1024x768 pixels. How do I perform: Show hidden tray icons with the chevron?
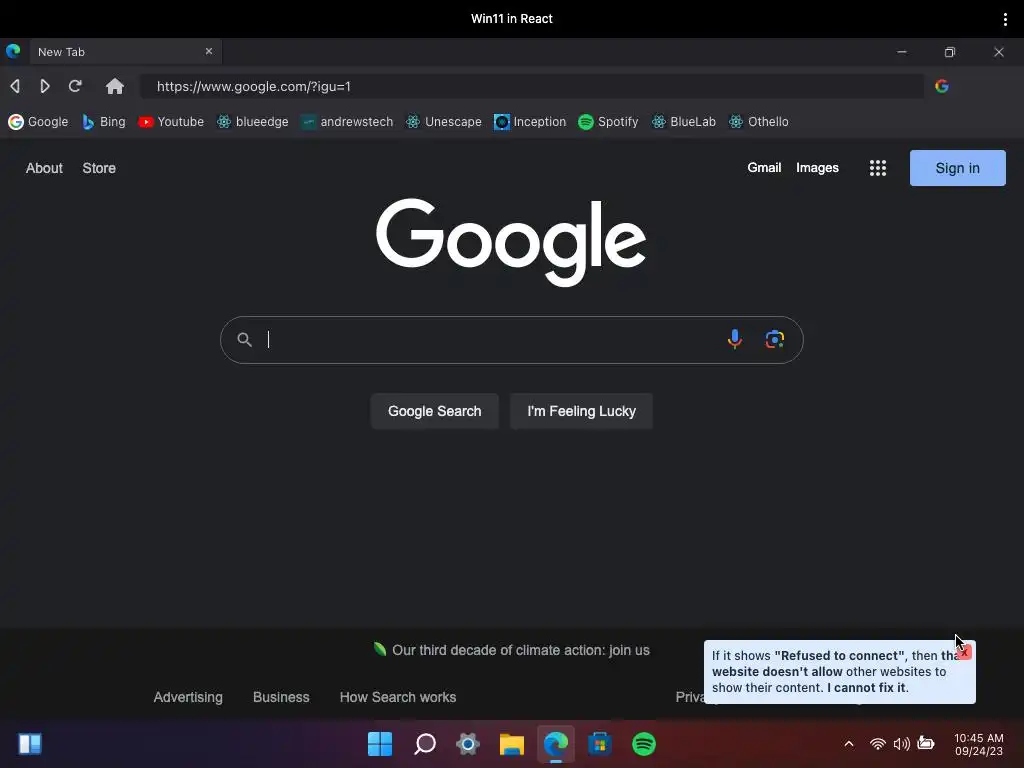click(x=849, y=744)
